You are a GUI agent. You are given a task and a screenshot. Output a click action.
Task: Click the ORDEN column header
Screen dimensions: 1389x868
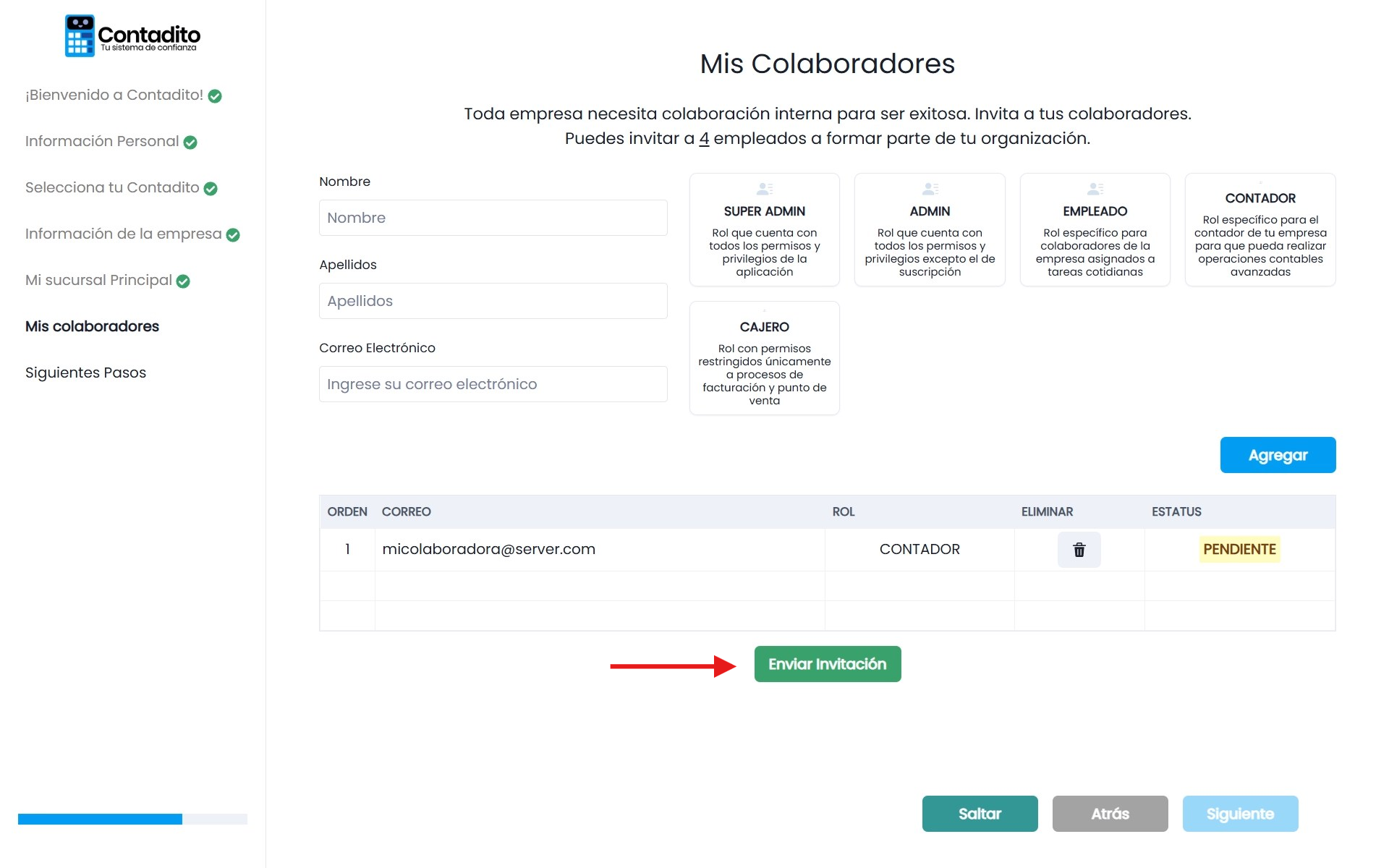[x=347, y=511]
